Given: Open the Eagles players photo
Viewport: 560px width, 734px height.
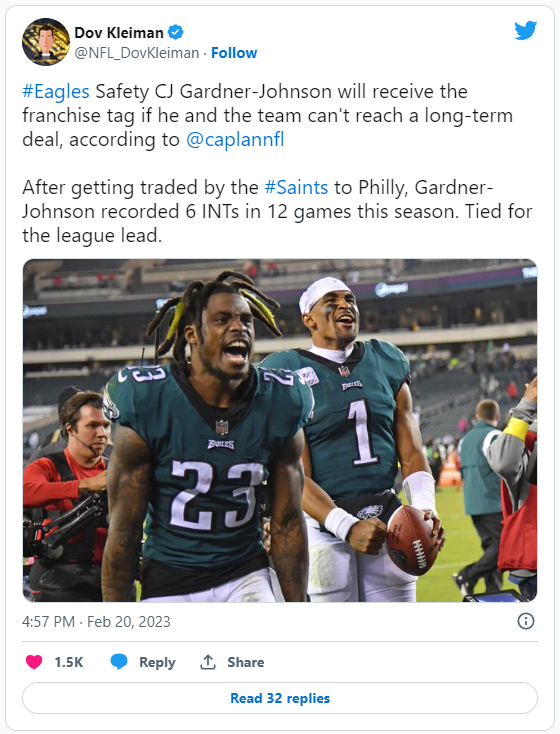Looking at the screenshot, I should click(280, 430).
